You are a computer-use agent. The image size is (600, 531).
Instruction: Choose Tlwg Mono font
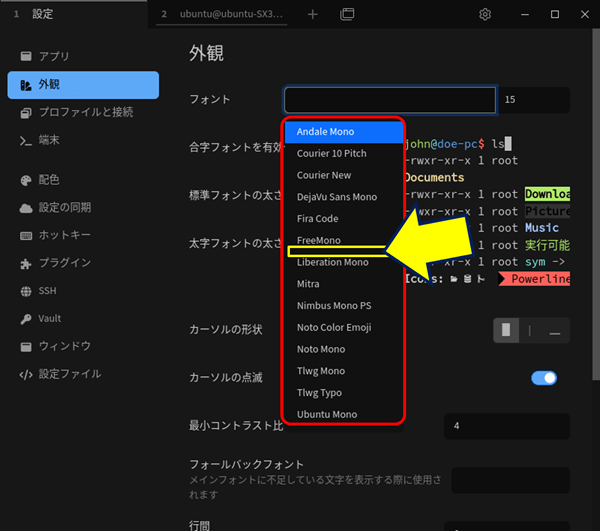click(344, 371)
